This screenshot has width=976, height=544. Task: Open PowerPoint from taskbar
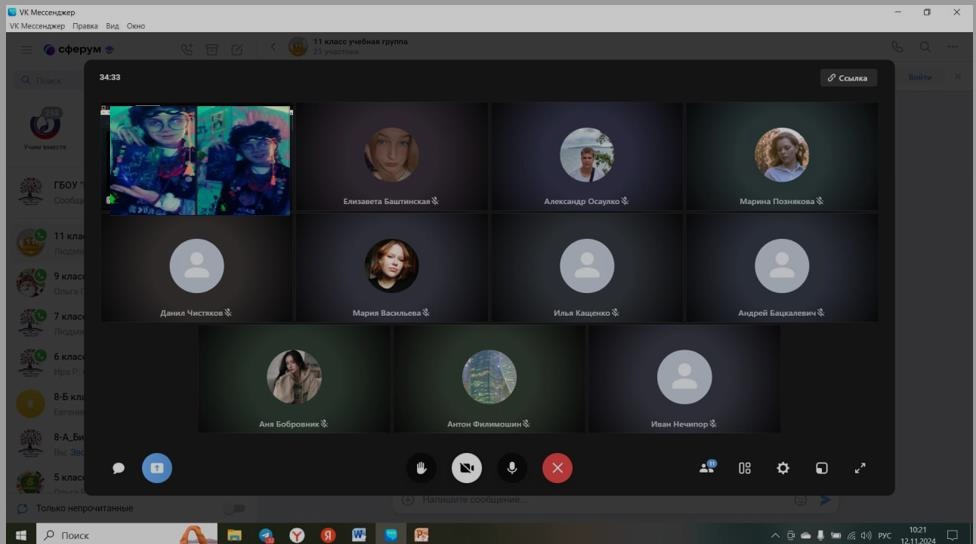pos(421,535)
